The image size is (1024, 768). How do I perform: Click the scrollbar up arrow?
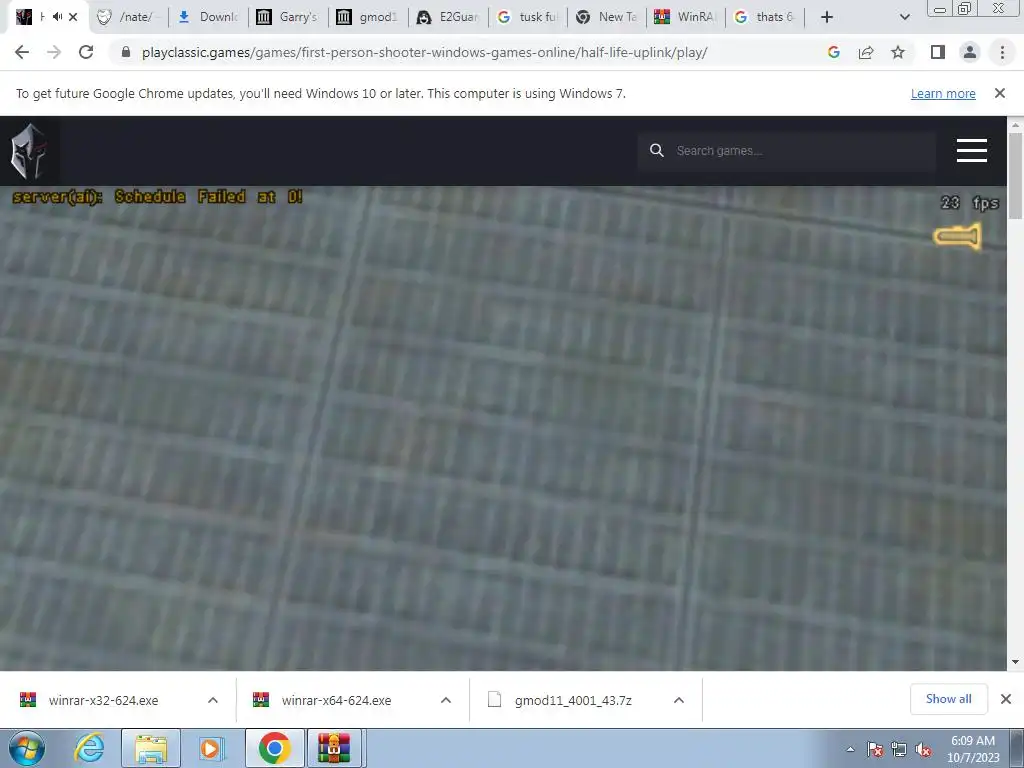(1015, 124)
